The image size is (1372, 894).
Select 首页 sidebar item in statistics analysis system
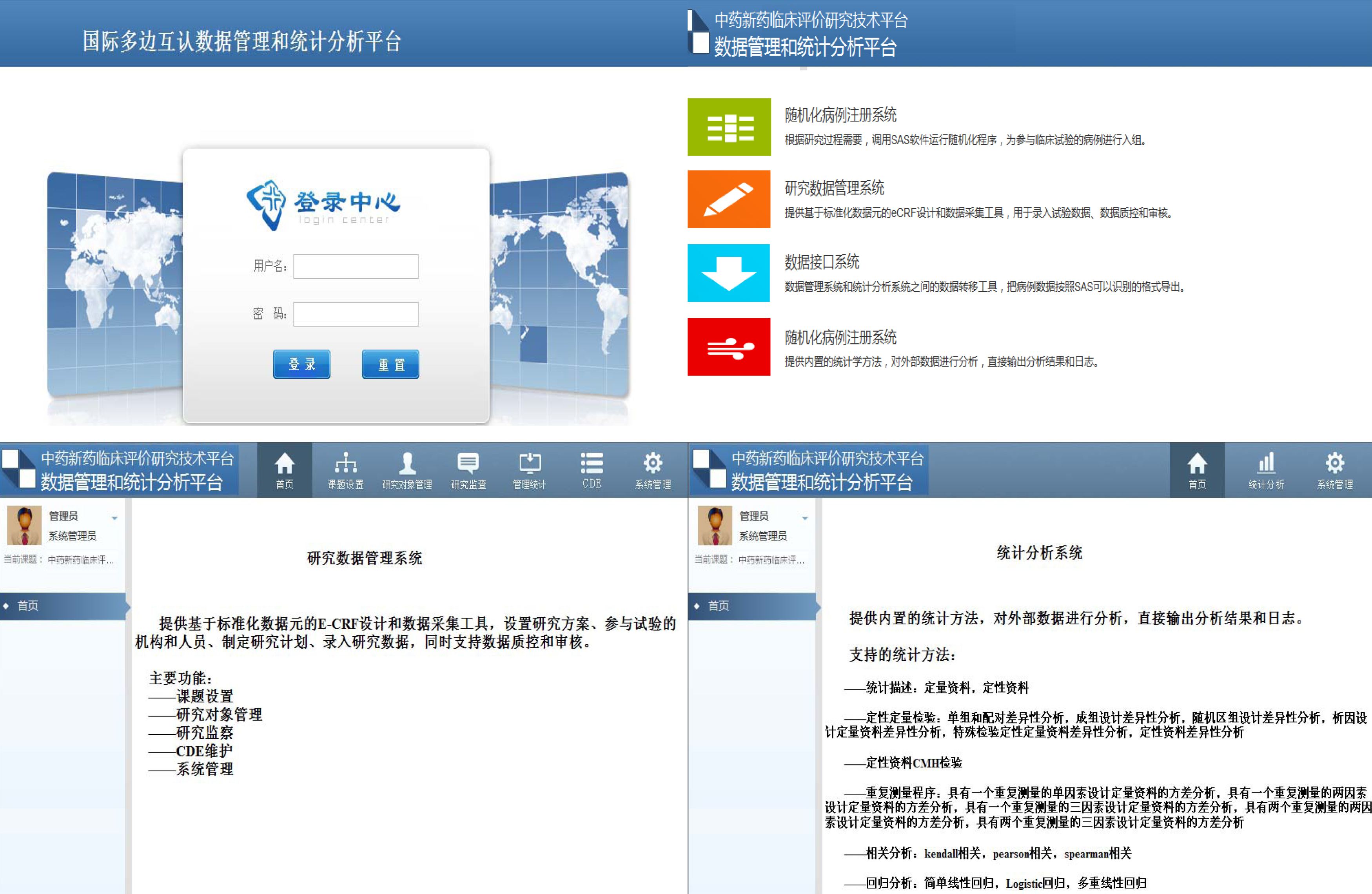(x=753, y=606)
